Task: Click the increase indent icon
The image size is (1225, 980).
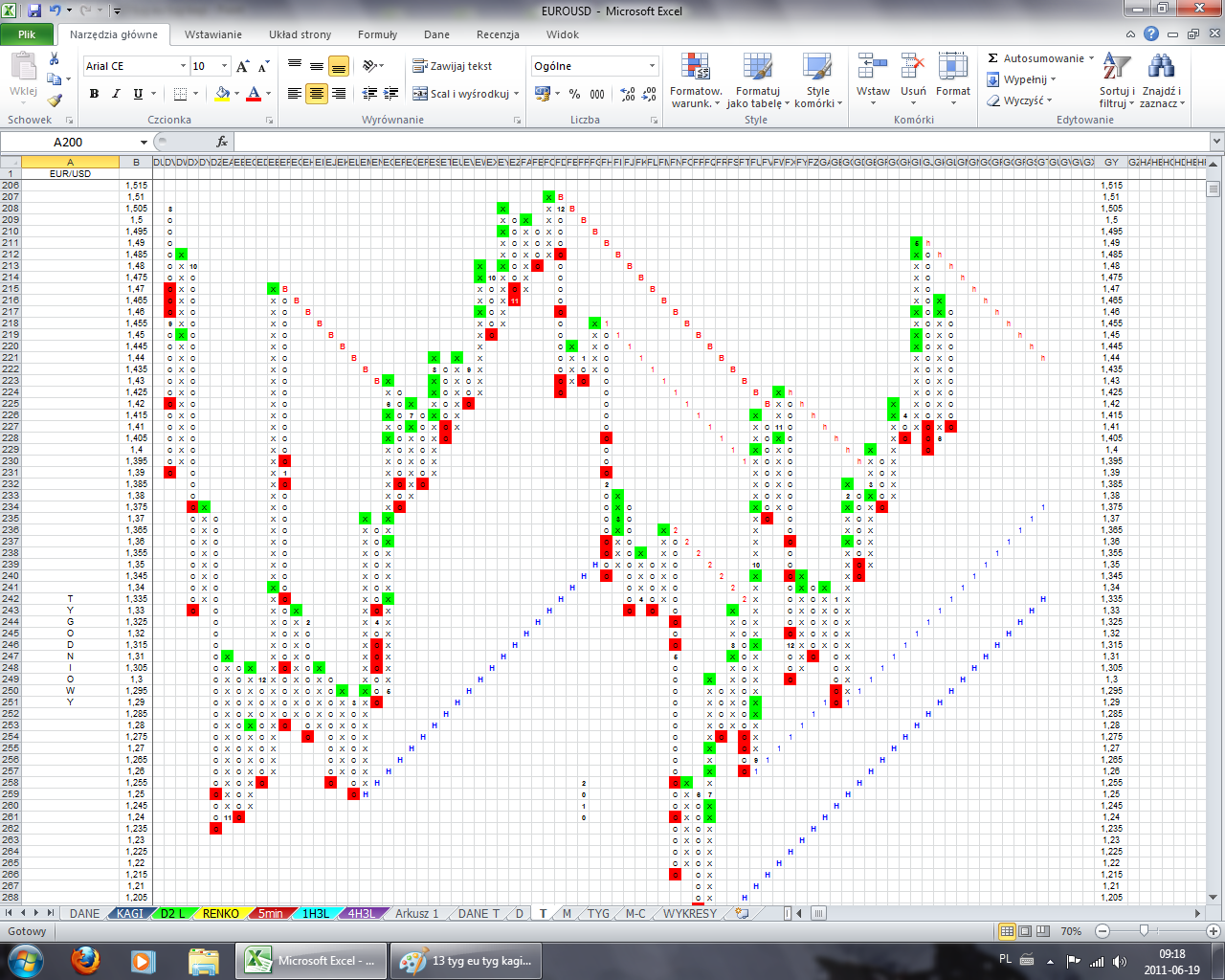Action: pyautogui.click(x=391, y=94)
